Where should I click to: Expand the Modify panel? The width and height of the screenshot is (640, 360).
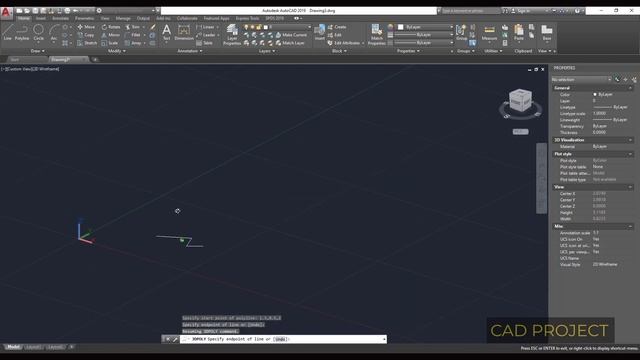117,51
